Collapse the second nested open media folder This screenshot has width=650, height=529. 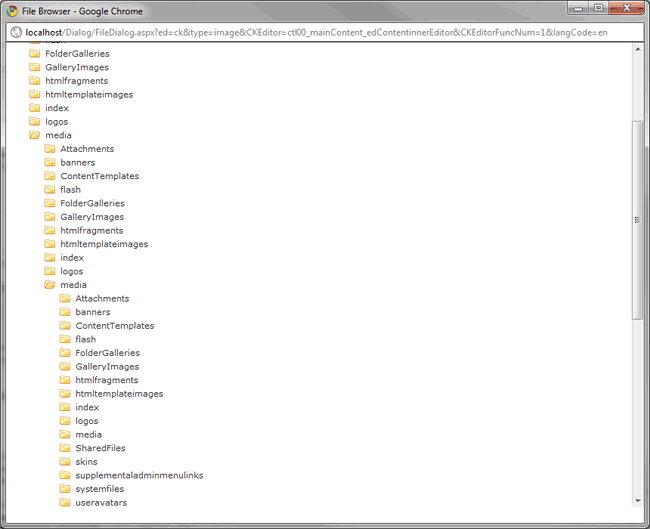(49, 285)
